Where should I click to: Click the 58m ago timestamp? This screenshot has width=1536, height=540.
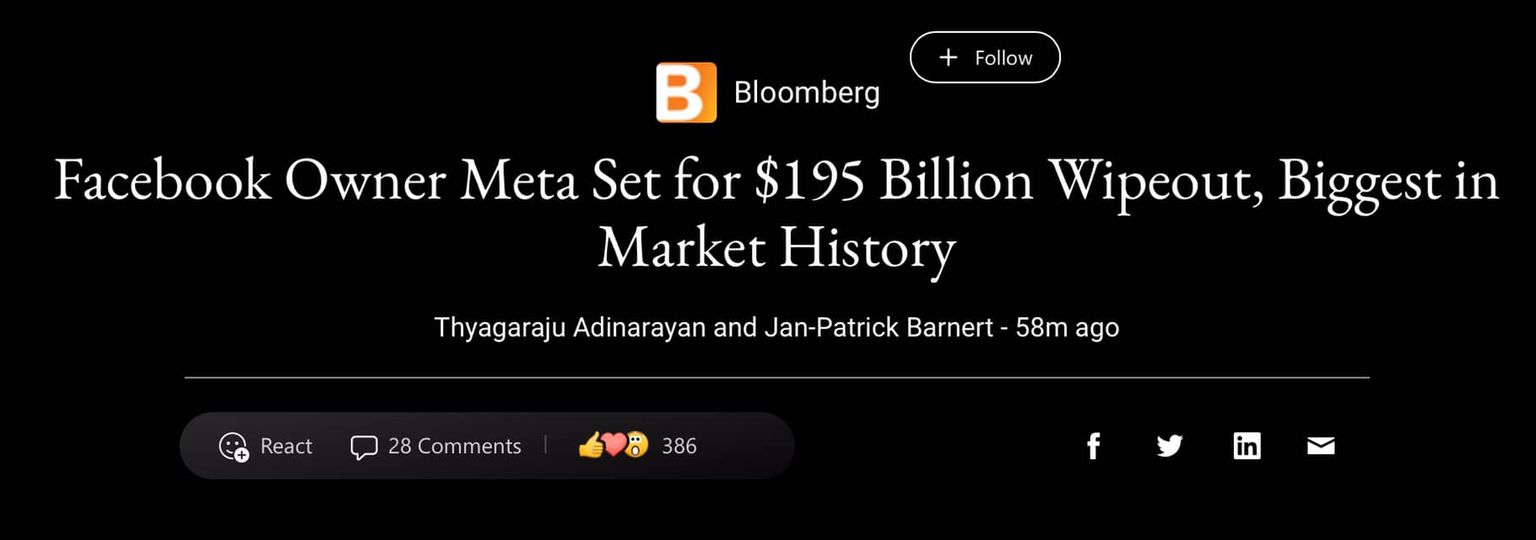(x=1067, y=327)
